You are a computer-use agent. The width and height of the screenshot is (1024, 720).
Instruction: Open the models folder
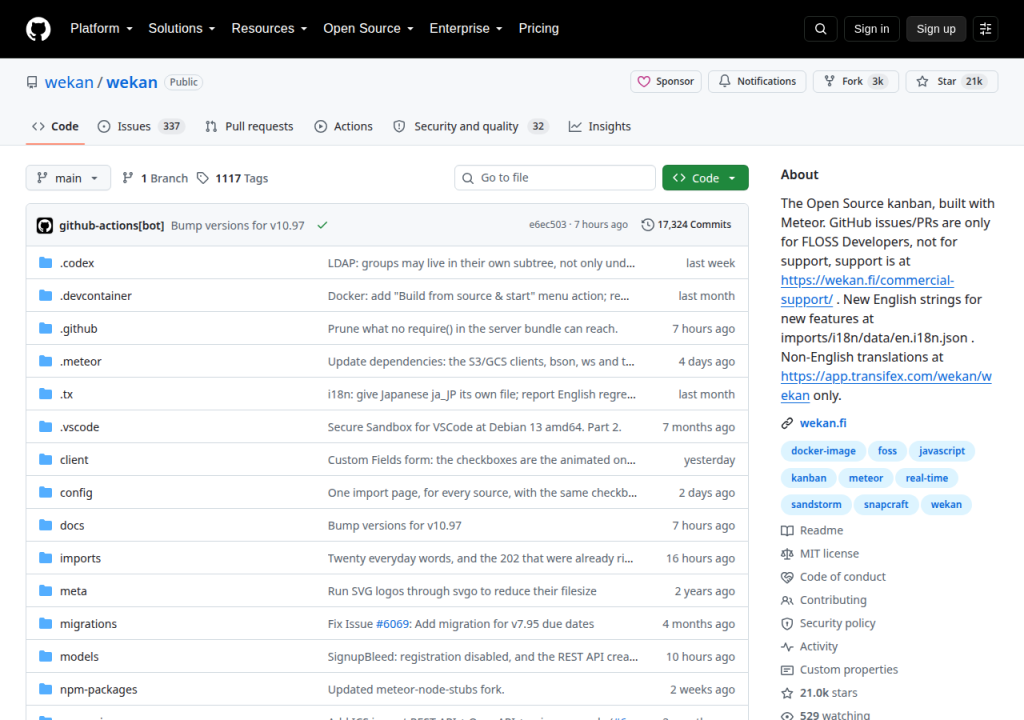[79, 657]
